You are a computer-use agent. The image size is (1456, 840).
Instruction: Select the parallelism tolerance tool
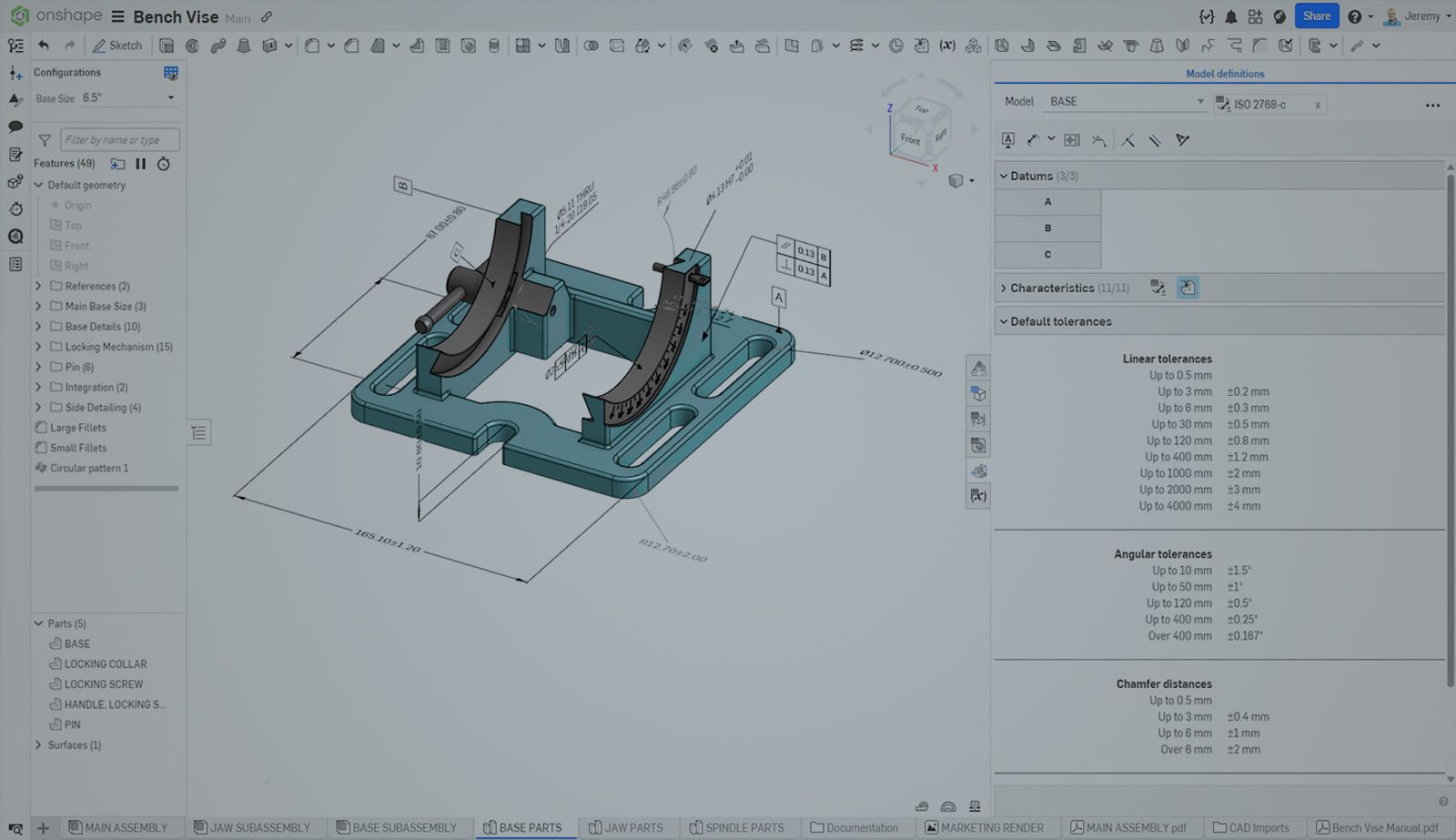[x=1157, y=139]
